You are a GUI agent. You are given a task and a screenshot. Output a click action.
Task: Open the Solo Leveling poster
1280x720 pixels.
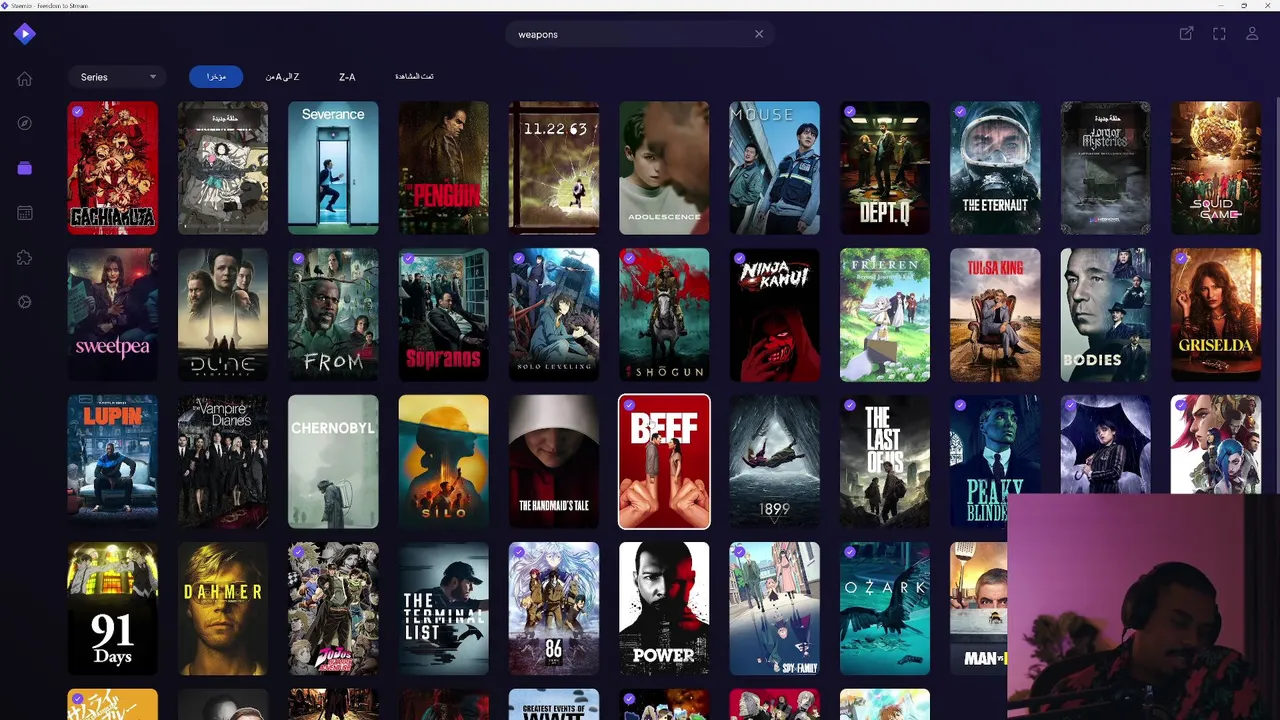pyautogui.click(x=554, y=315)
